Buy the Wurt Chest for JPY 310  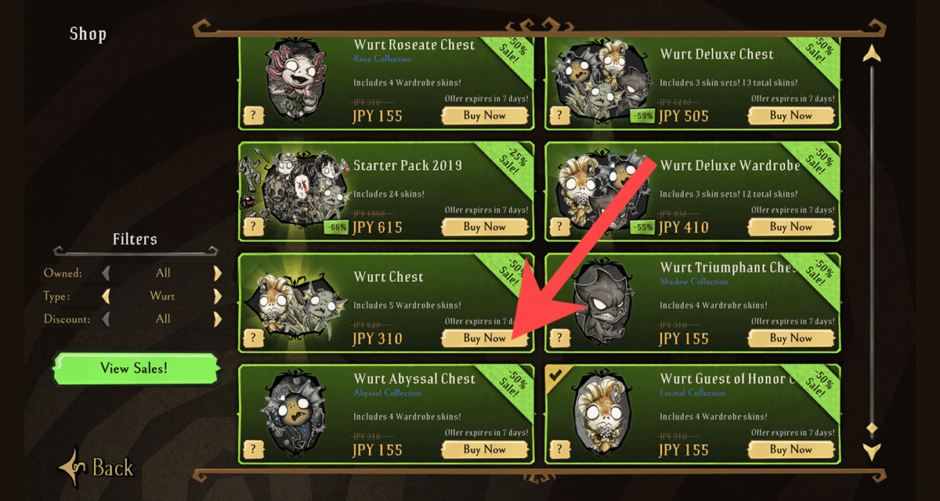point(484,339)
